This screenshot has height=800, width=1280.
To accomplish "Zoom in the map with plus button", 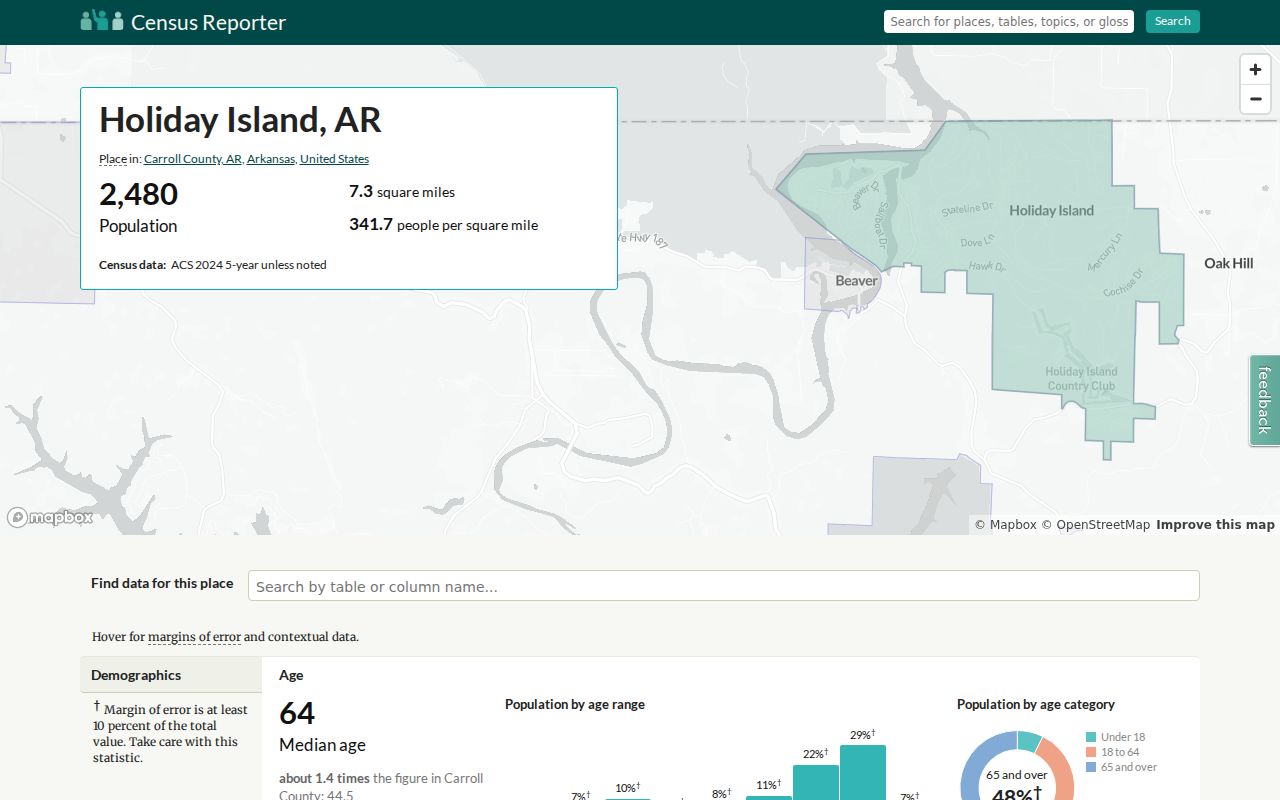I will click(1255, 70).
